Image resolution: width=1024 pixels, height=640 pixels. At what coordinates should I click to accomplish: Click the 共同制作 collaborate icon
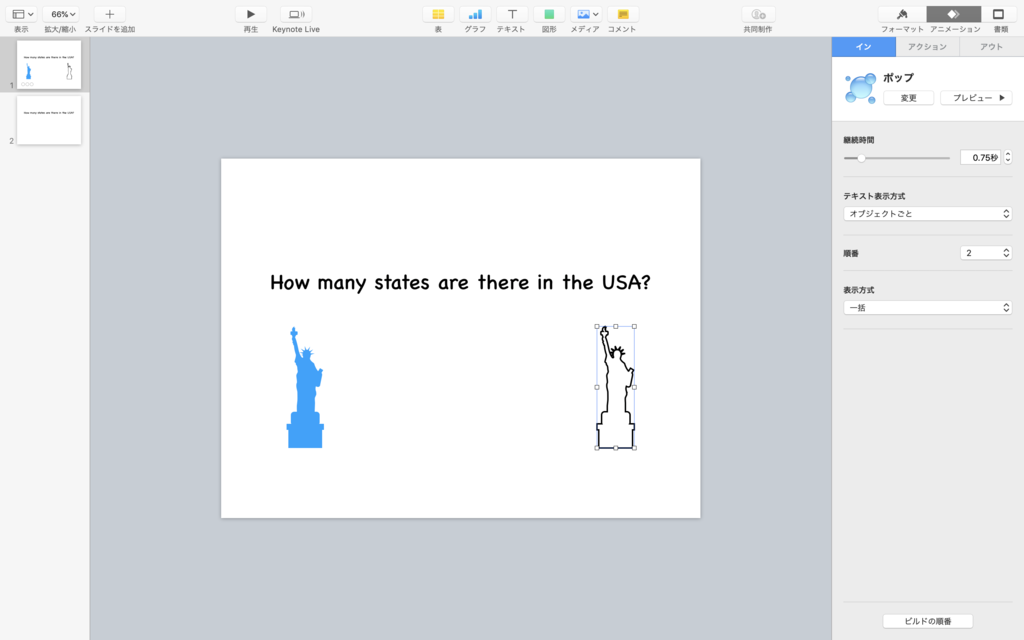(x=758, y=14)
